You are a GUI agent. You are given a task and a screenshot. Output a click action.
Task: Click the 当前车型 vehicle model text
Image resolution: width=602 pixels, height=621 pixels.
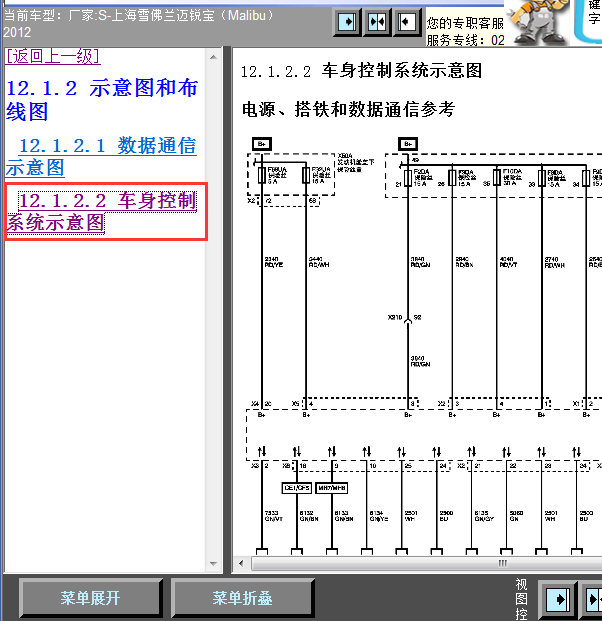click(x=138, y=23)
